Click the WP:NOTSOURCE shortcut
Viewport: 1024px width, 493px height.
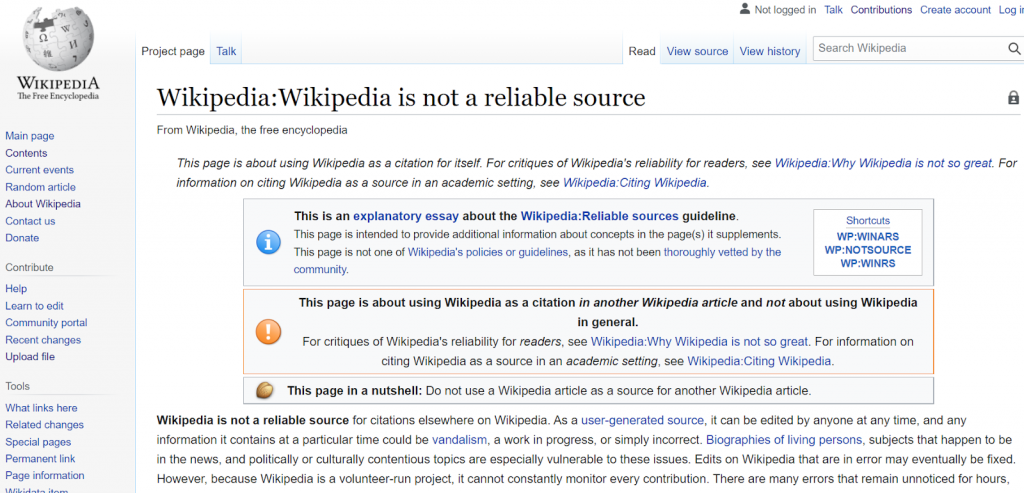pyautogui.click(x=867, y=250)
